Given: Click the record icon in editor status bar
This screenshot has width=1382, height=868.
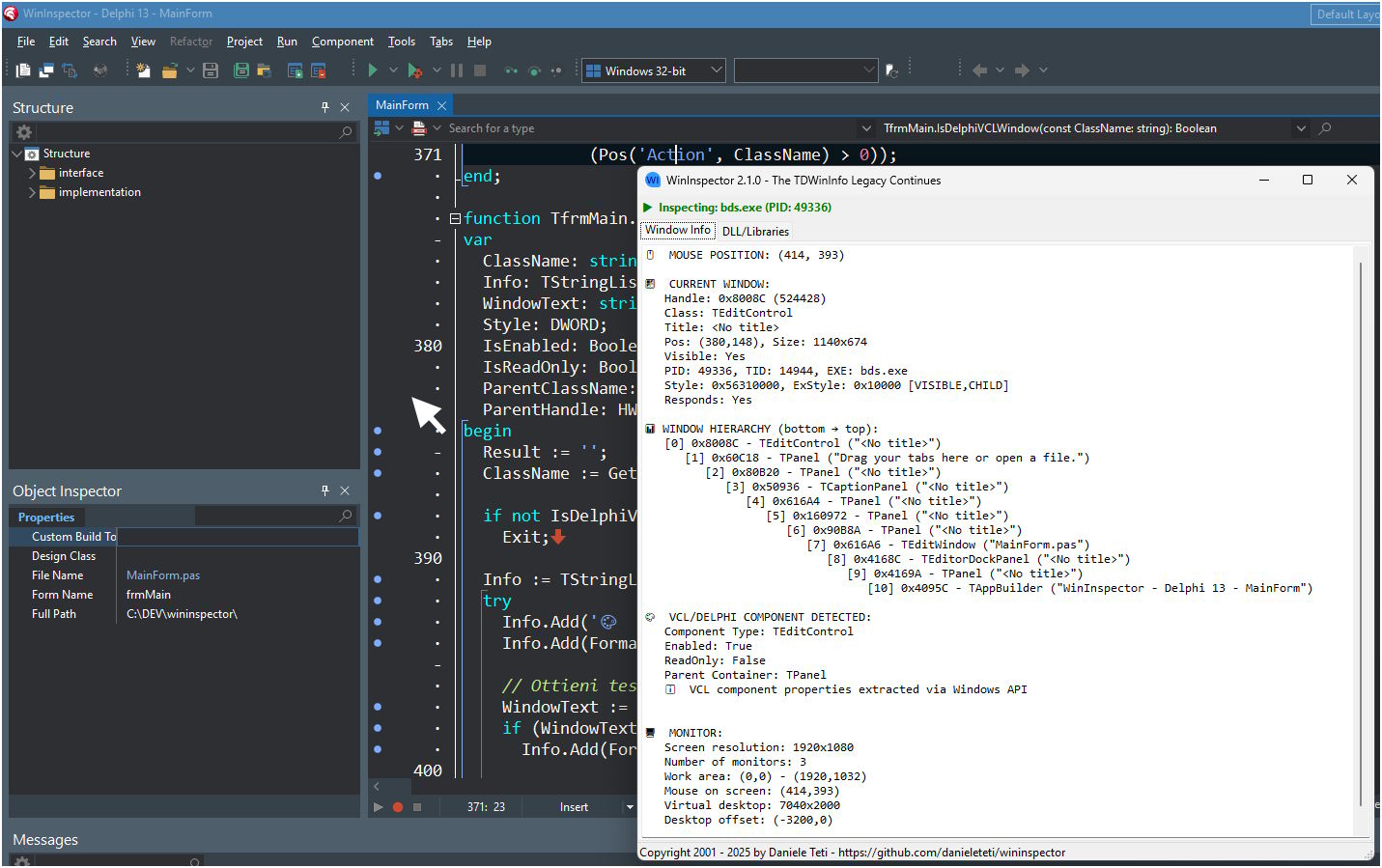Looking at the screenshot, I should point(397,806).
